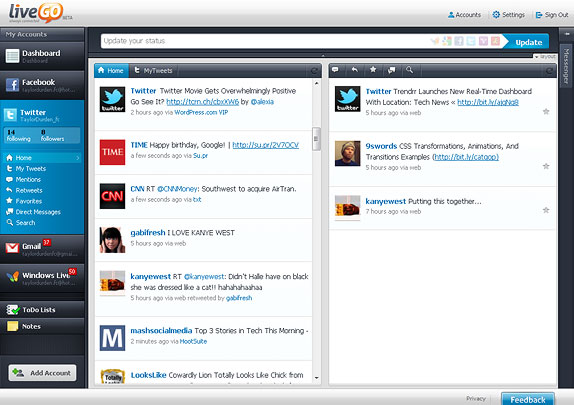
Task: Open the @CNNMoney mention link
Action: 177,189
